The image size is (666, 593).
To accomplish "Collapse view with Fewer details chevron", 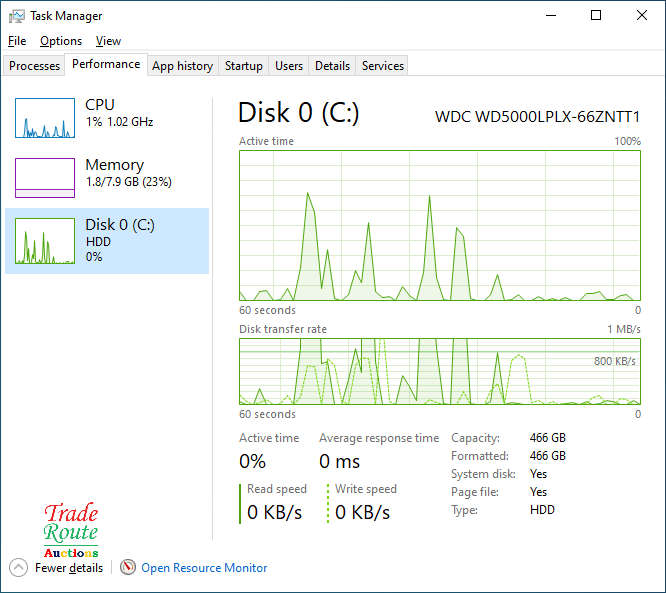I will (x=18, y=568).
